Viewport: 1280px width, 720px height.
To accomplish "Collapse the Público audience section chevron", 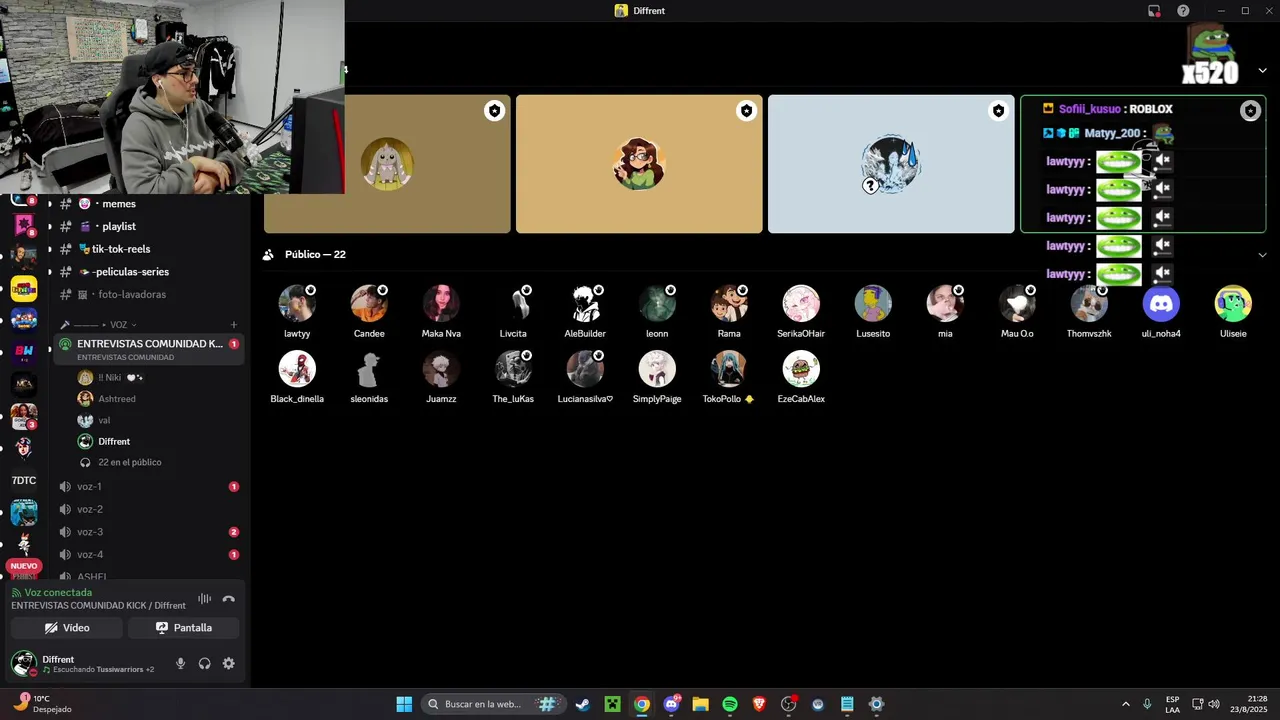I will pyautogui.click(x=1262, y=255).
